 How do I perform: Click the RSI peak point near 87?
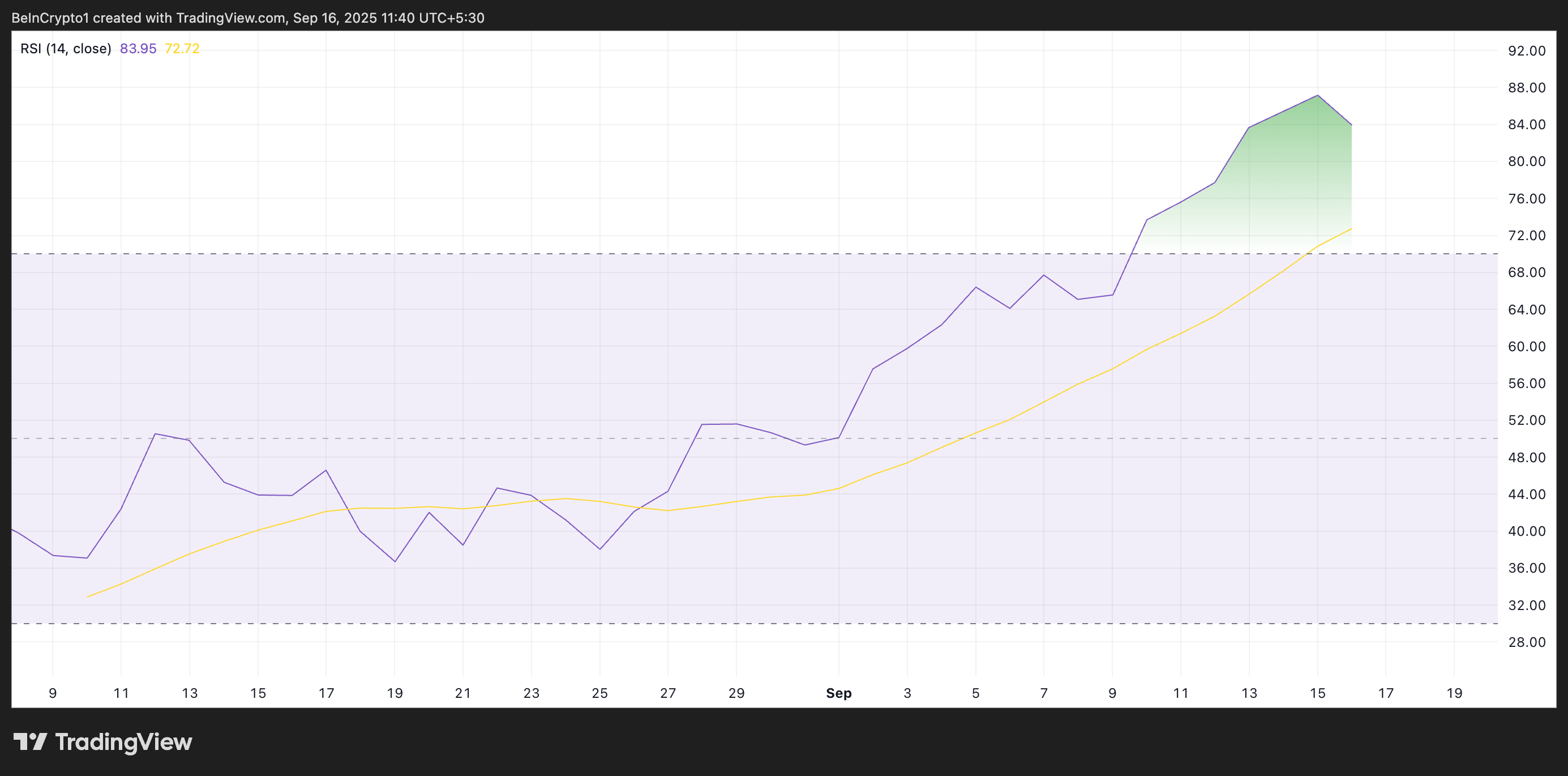[x=1317, y=96]
